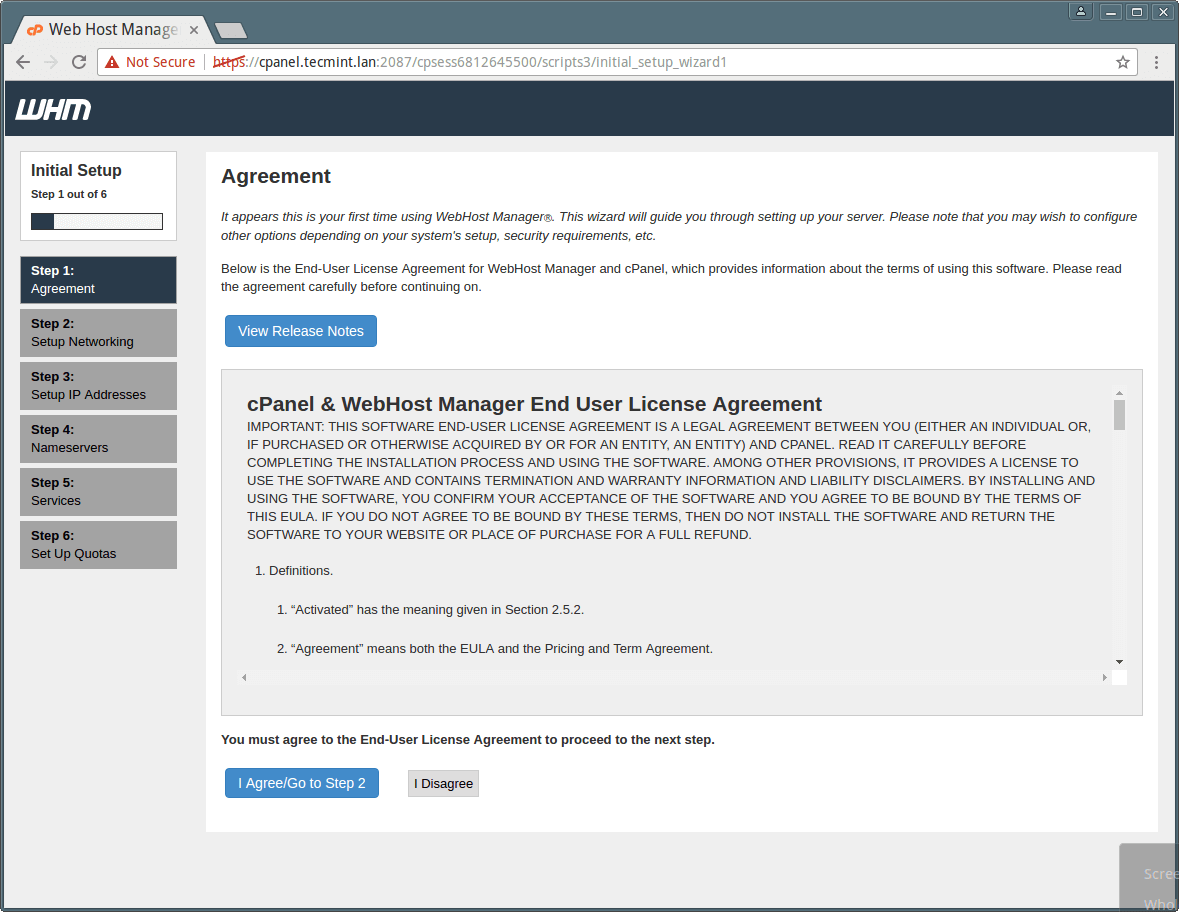
Task: Select the Web Host Manager tab
Action: (x=111, y=30)
